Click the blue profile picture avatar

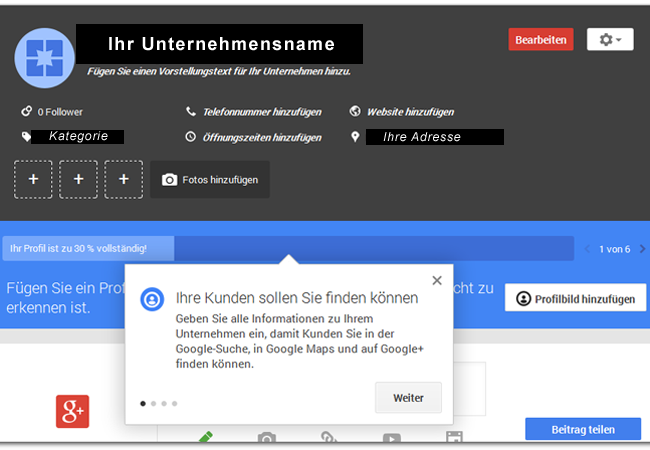[x=44, y=58]
